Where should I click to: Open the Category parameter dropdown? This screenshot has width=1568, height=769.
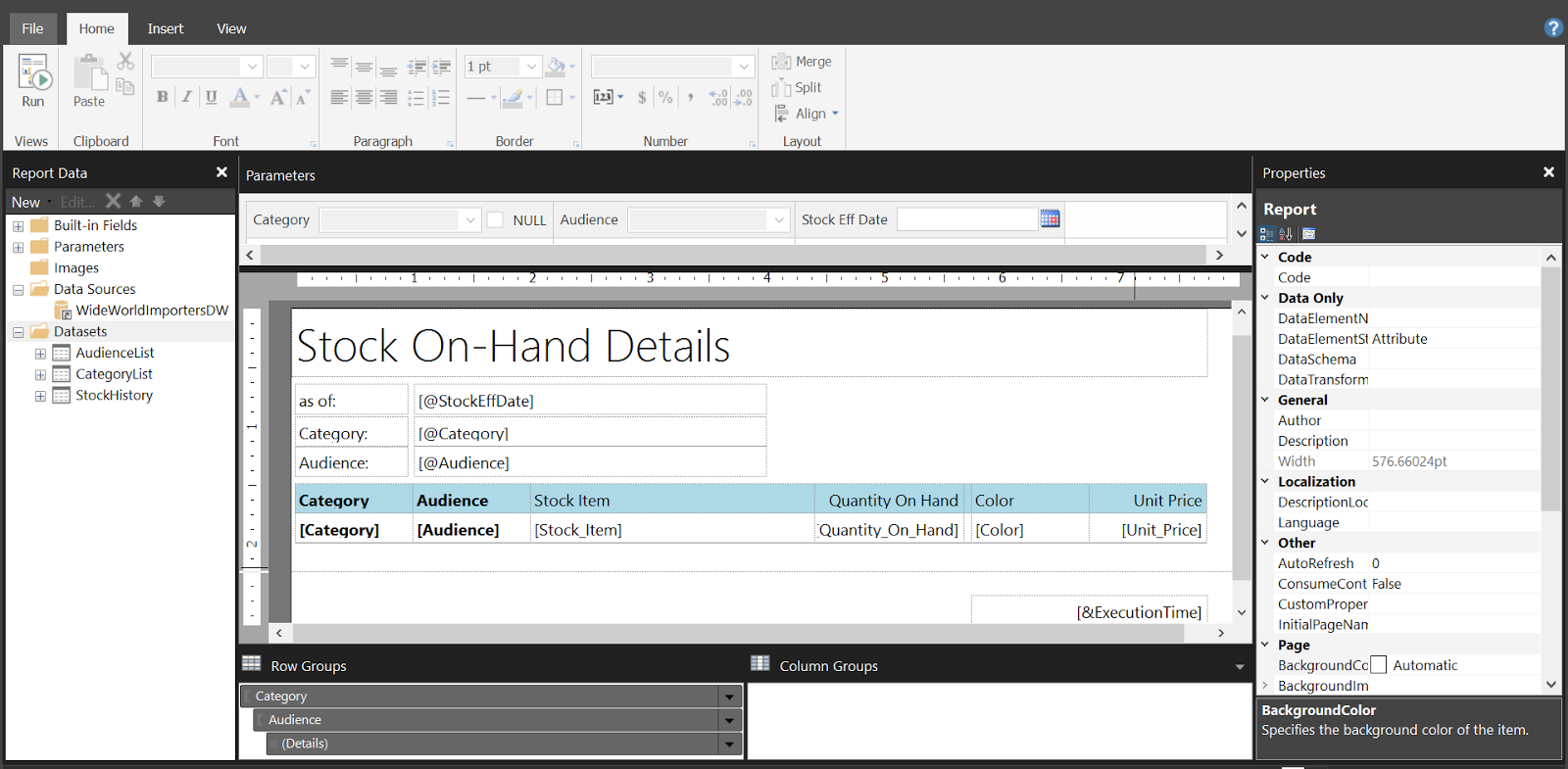pos(470,219)
